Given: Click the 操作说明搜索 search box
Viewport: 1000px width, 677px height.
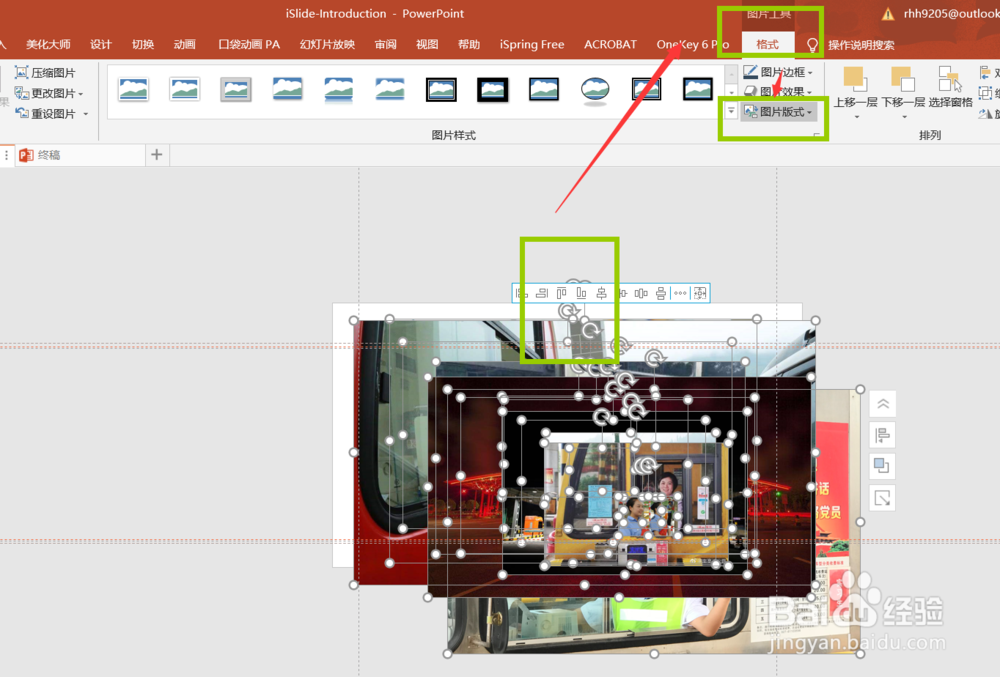Looking at the screenshot, I should (x=861, y=45).
